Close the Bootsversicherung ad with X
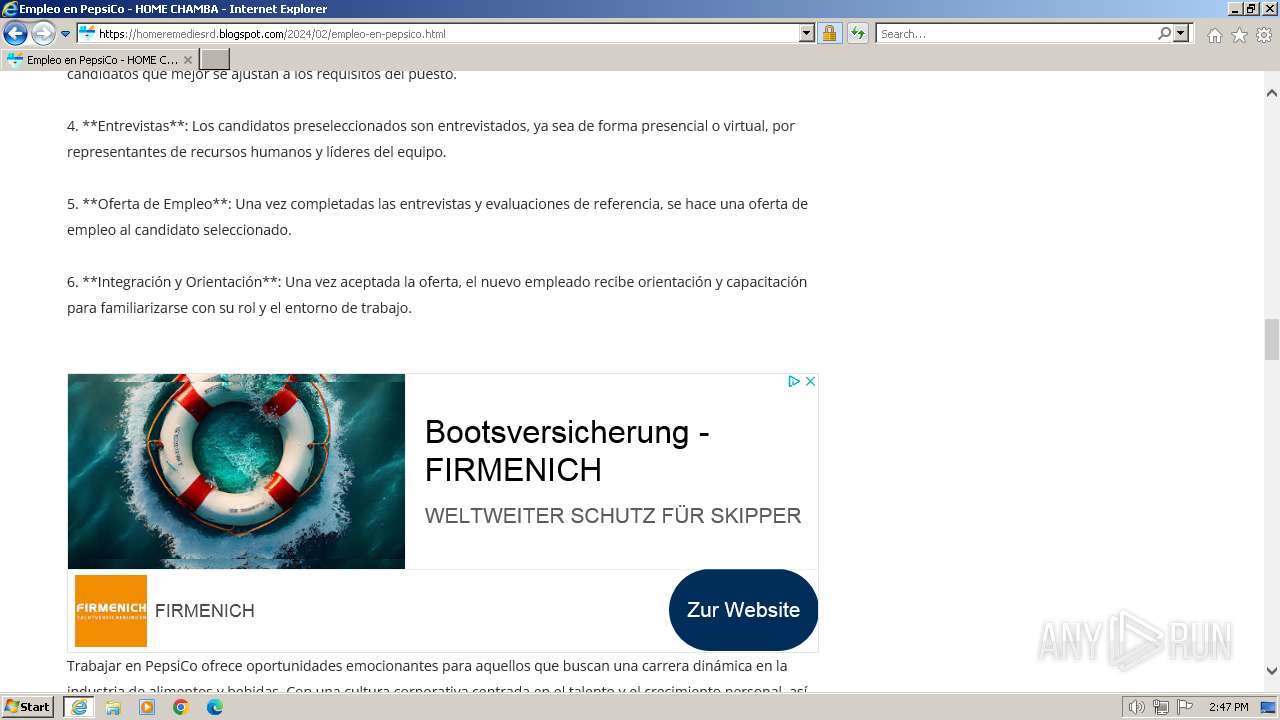The height and width of the screenshot is (720, 1280). pyautogui.click(x=810, y=381)
